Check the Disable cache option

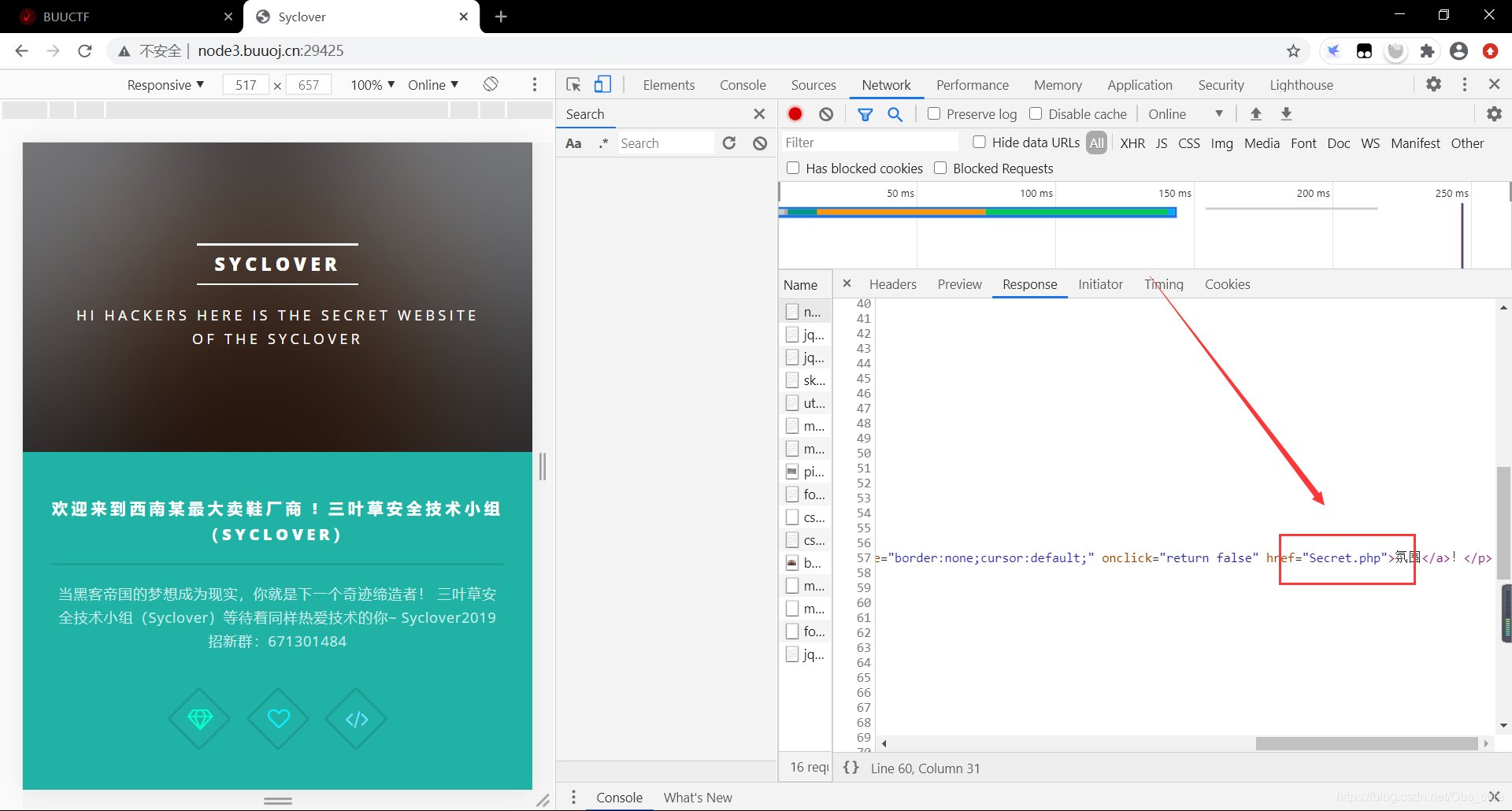click(1036, 114)
